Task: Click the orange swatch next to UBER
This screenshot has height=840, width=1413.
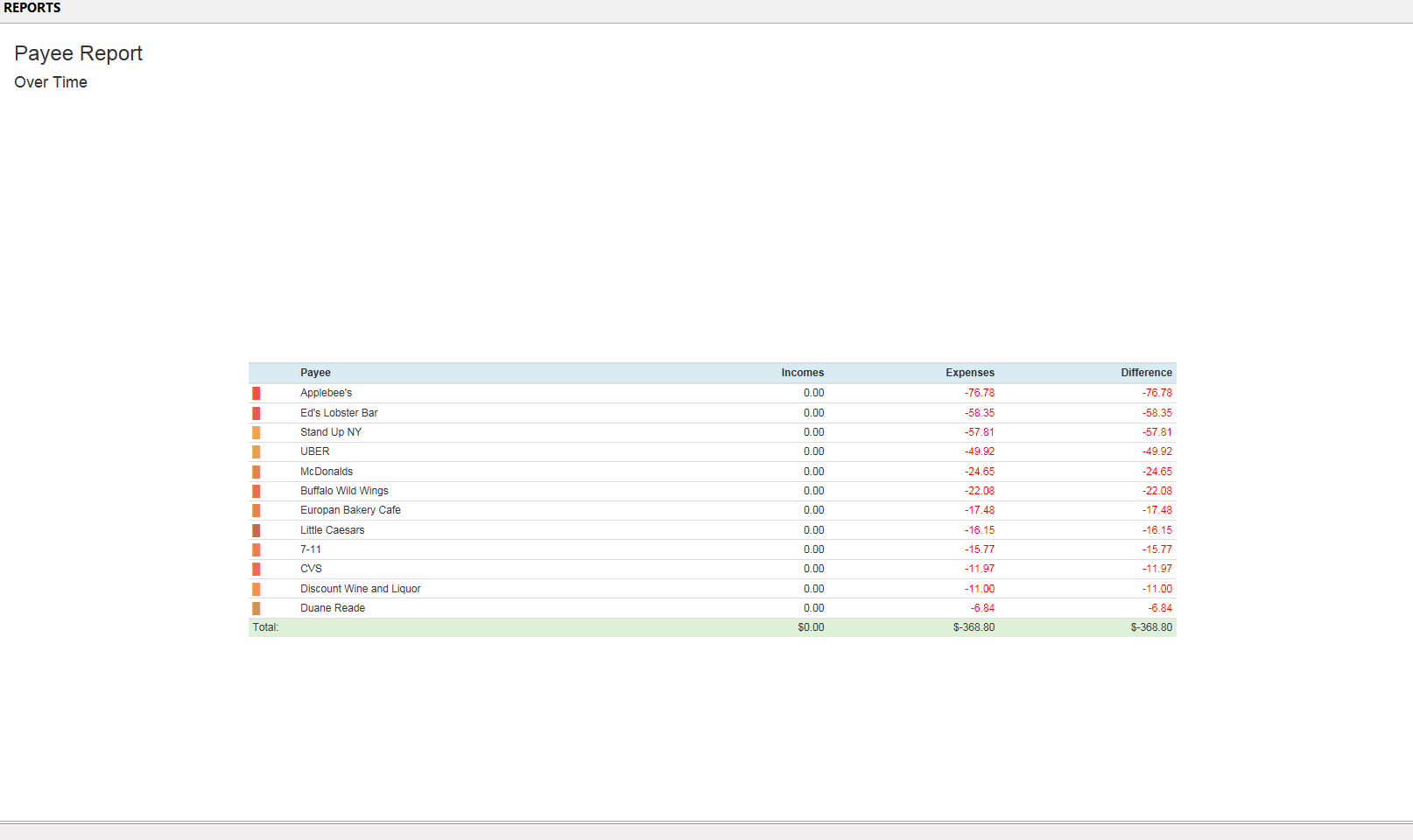Action: pyautogui.click(x=256, y=452)
